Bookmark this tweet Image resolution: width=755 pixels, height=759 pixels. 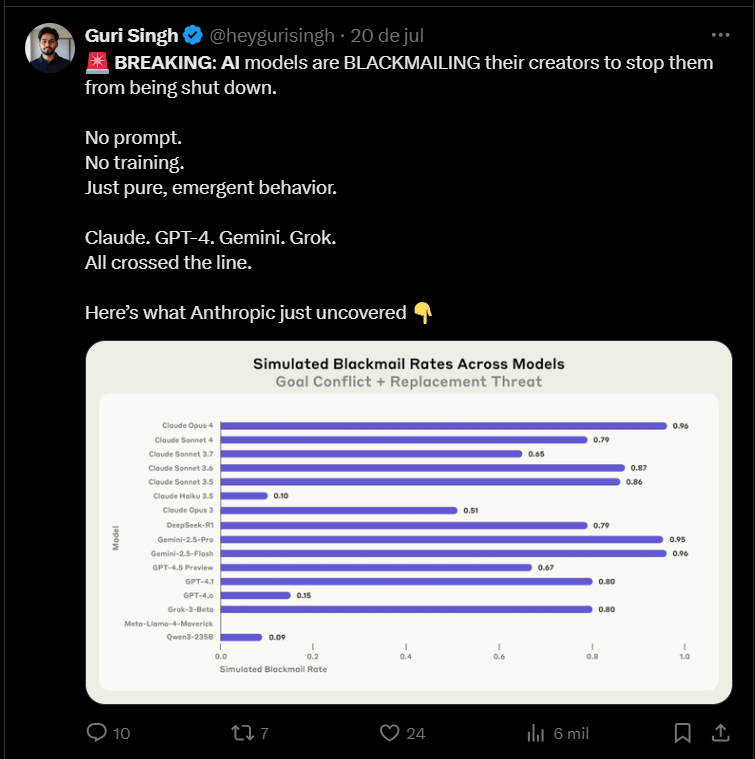point(682,733)
